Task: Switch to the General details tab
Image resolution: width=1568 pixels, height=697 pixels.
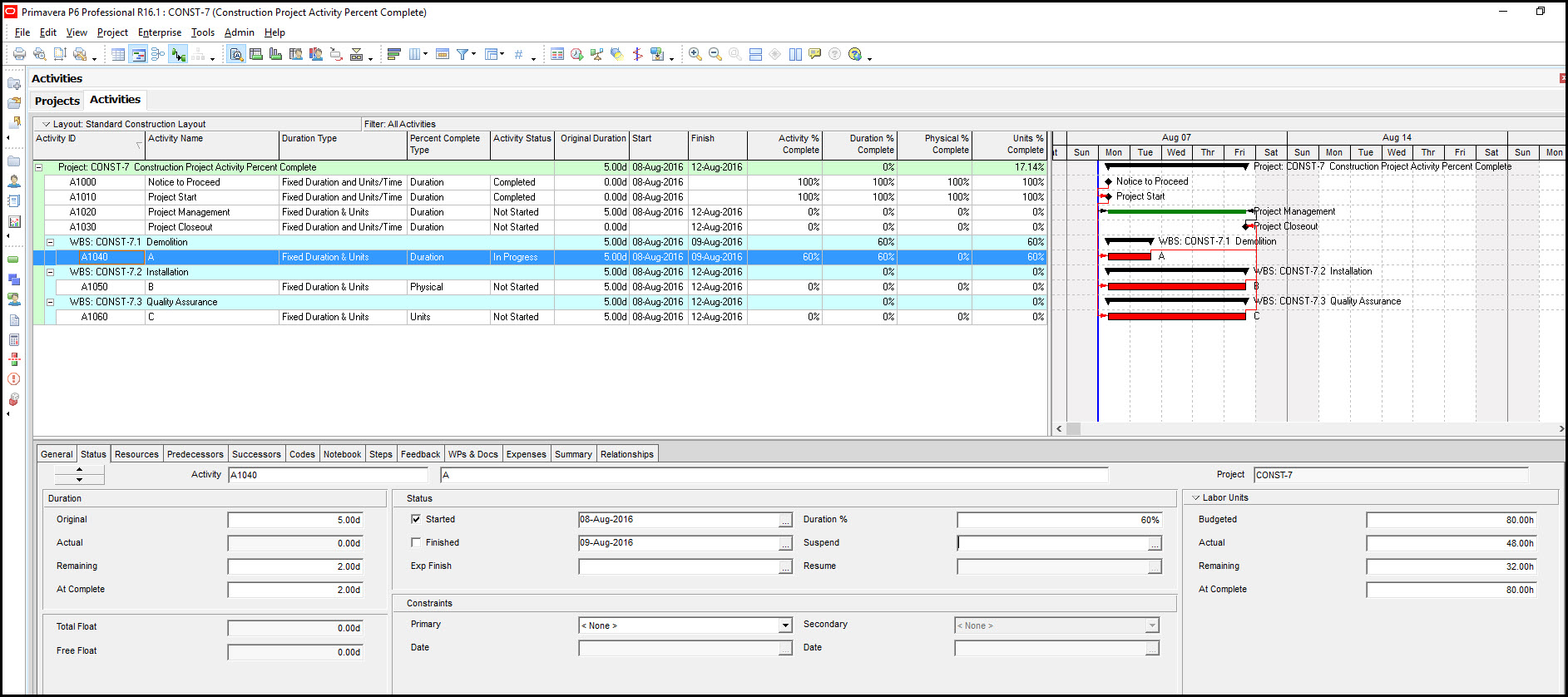Action: click(57, 454)
